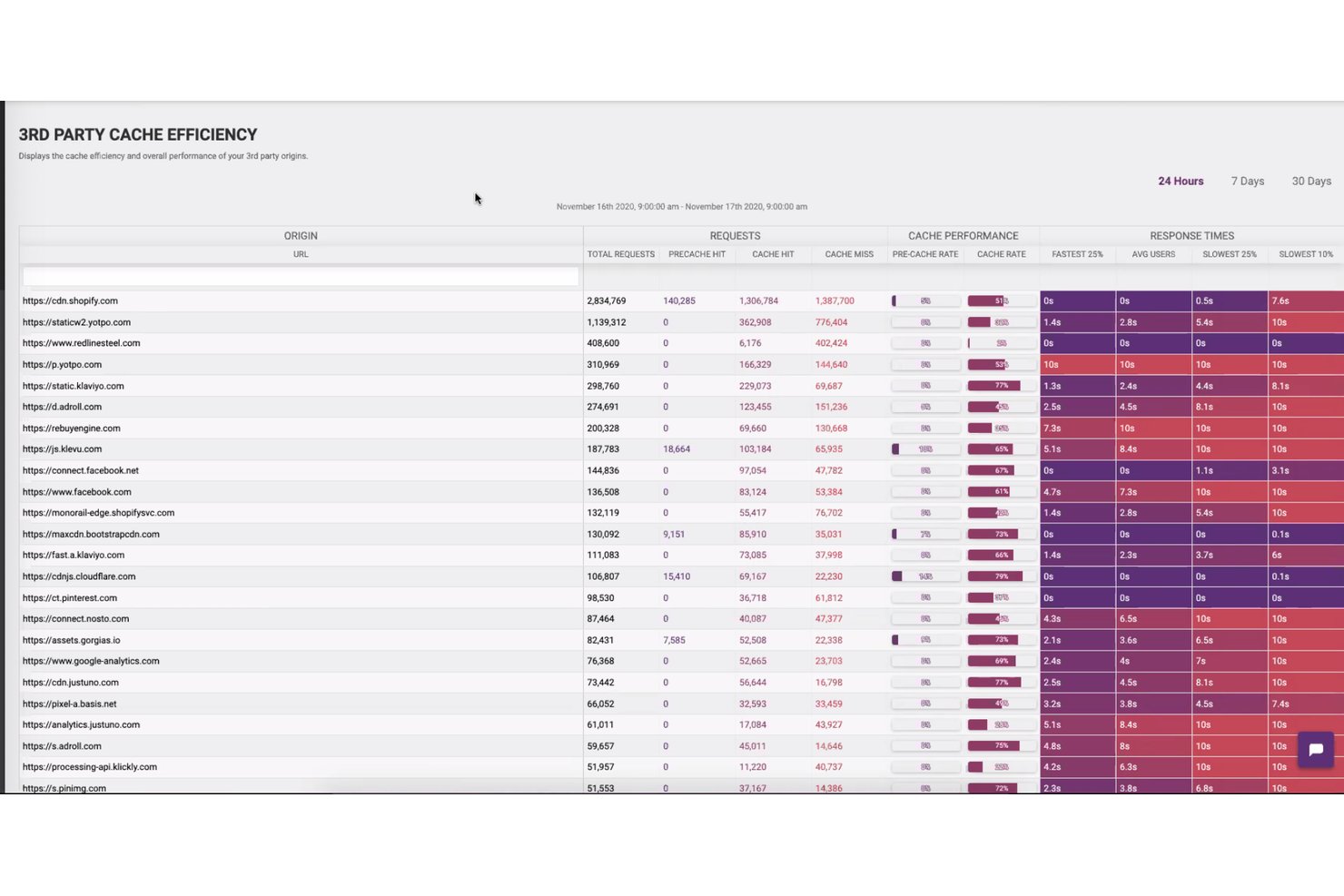Select the https://pixel-a.basis.net origin

pyautogui.click(x=69, y=704)
